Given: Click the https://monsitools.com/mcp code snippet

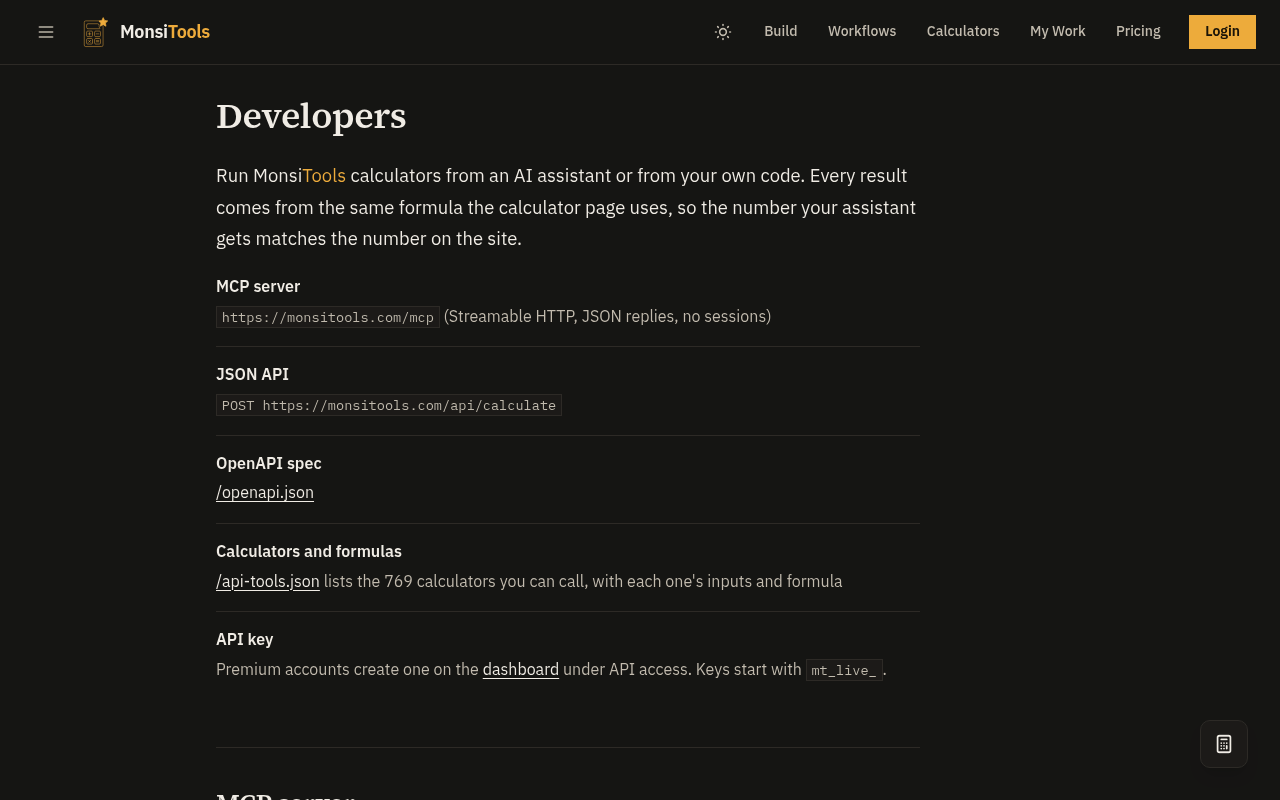Looking at the screenshot, I should pyautogui.click(x=328, y=317).
